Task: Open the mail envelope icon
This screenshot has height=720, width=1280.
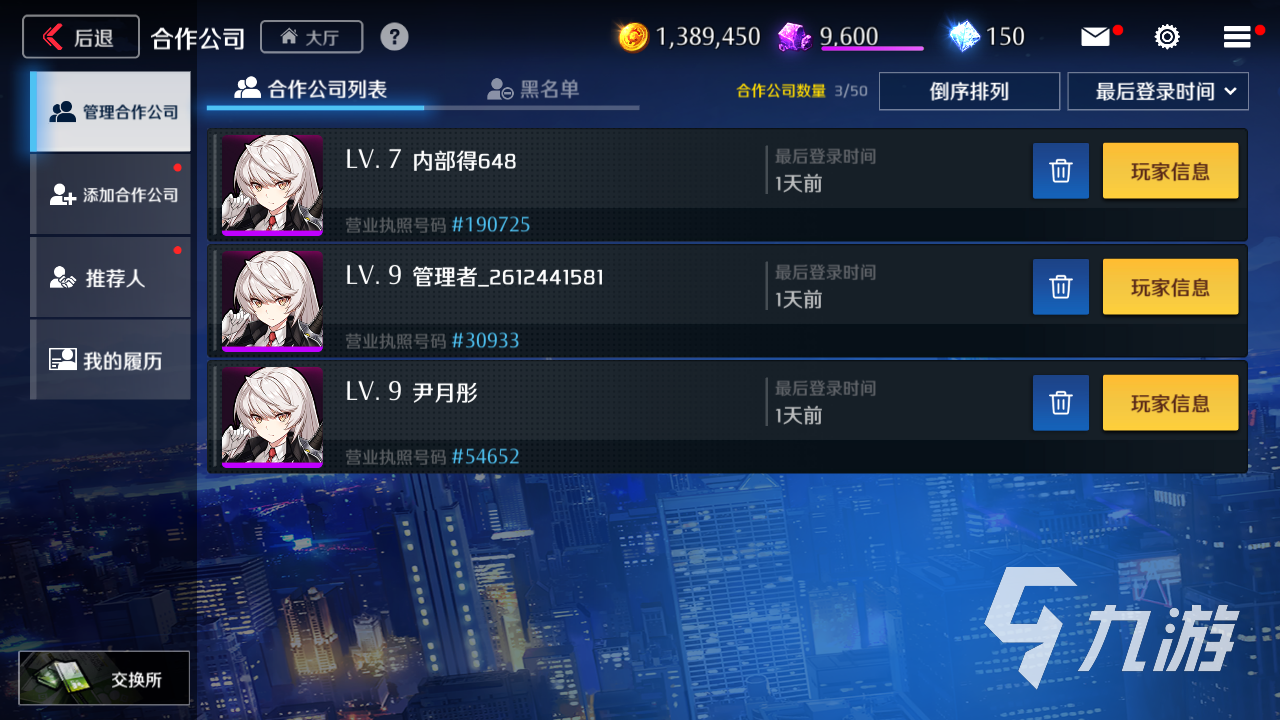Action: [1096, 37]
